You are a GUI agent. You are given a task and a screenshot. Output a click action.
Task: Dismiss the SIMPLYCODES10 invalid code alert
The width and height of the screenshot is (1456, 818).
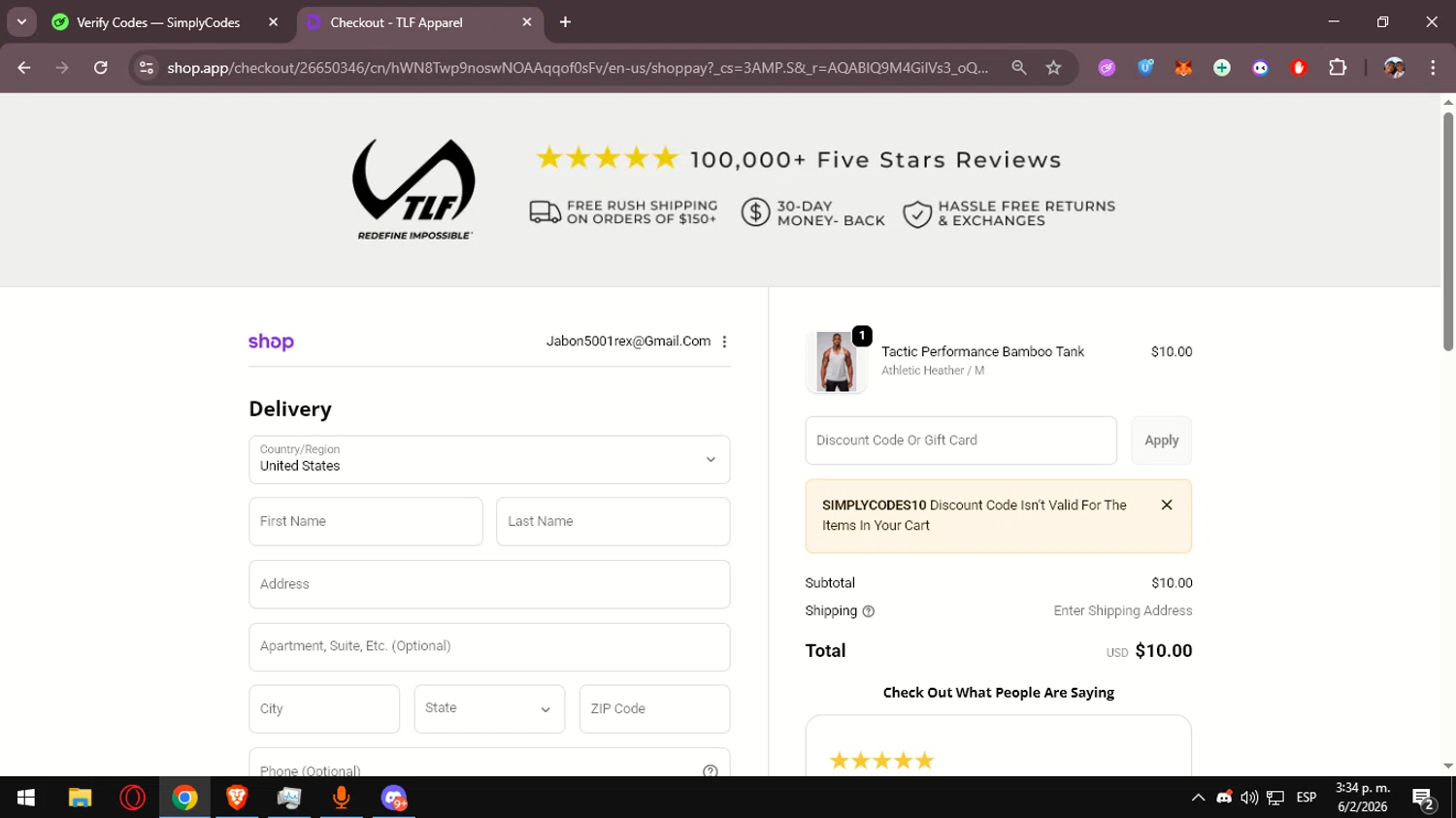pyautogui.click(x=1167, y=505)
